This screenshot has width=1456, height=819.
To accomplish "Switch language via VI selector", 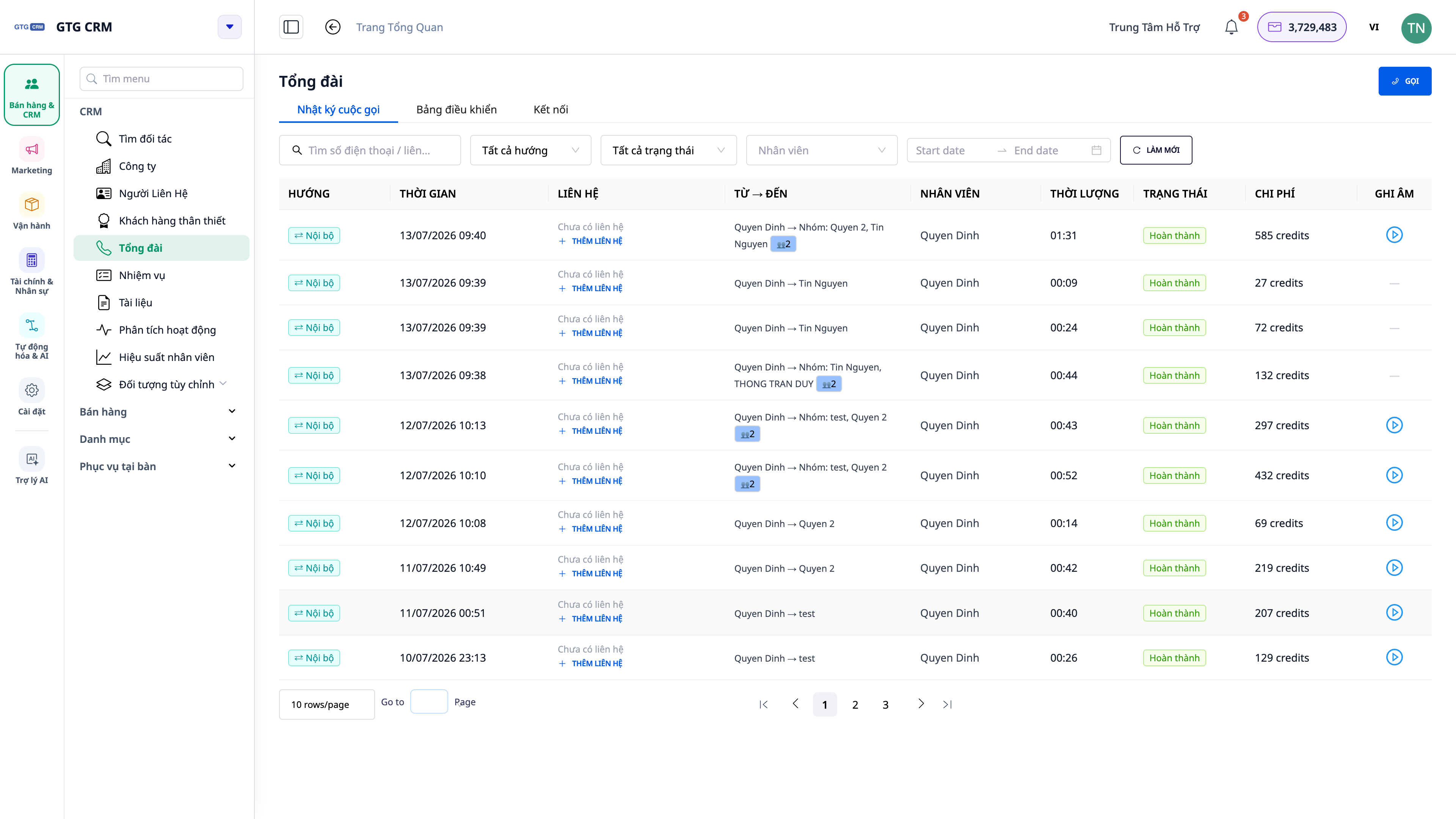I will [1374, 27].
